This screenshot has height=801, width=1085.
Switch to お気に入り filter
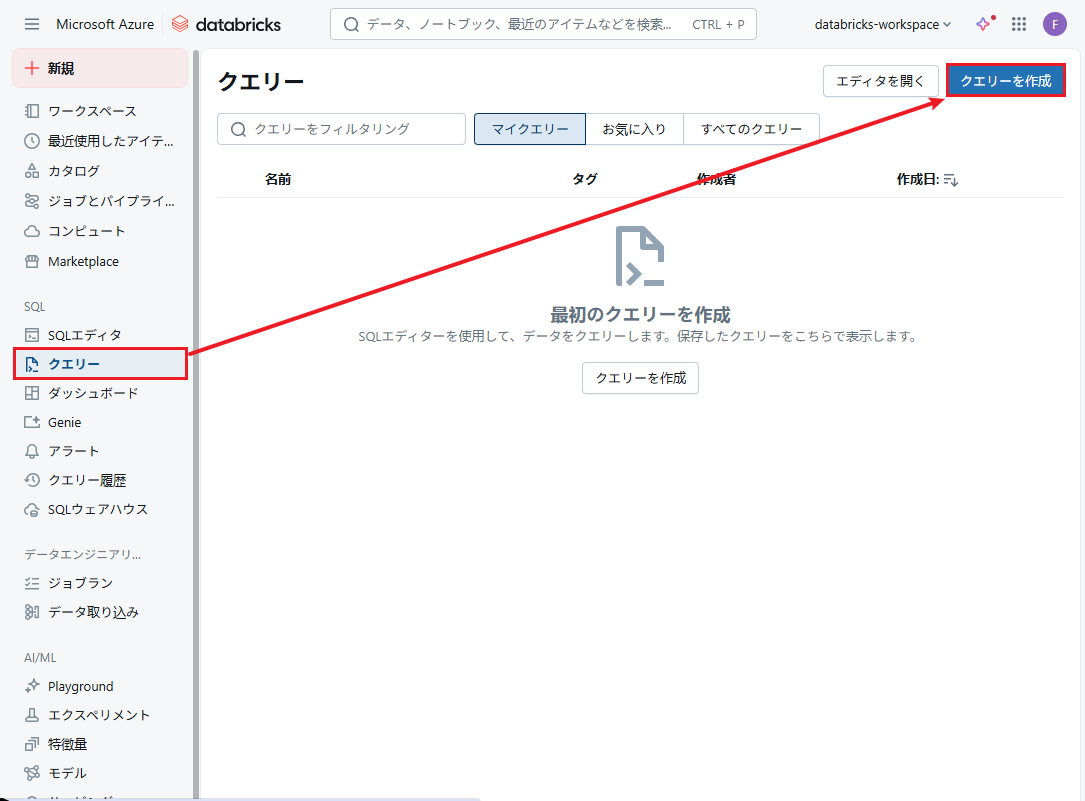tap(634, 129)
